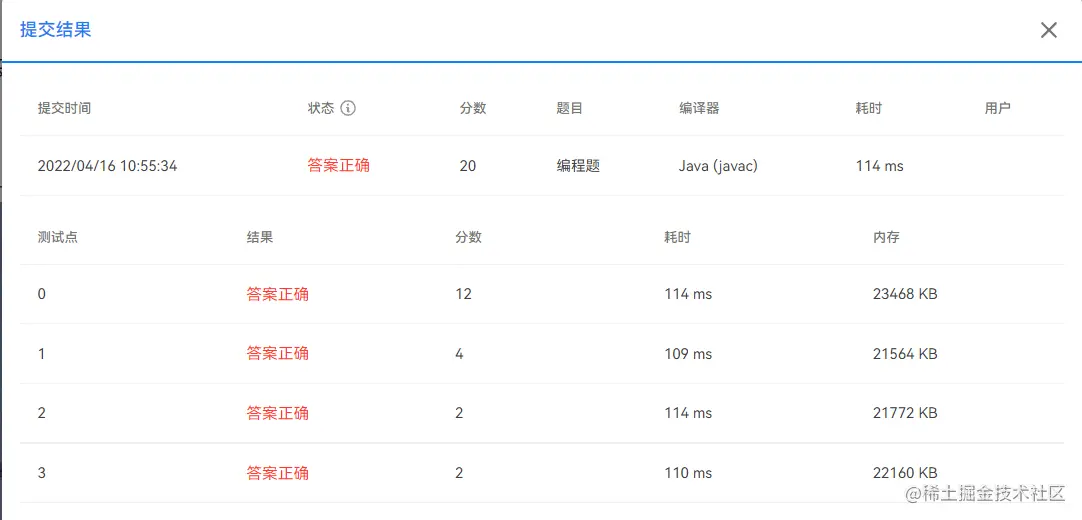Screen dimensions: 1082x520
Task: Click the 编译器 column header
Action: pos(699,108)
